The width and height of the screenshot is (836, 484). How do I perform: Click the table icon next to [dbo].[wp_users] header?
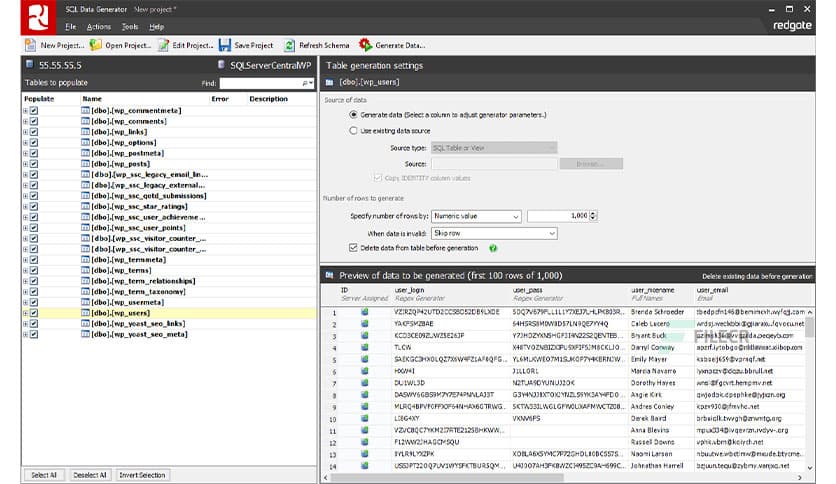(x=329, y=82)
